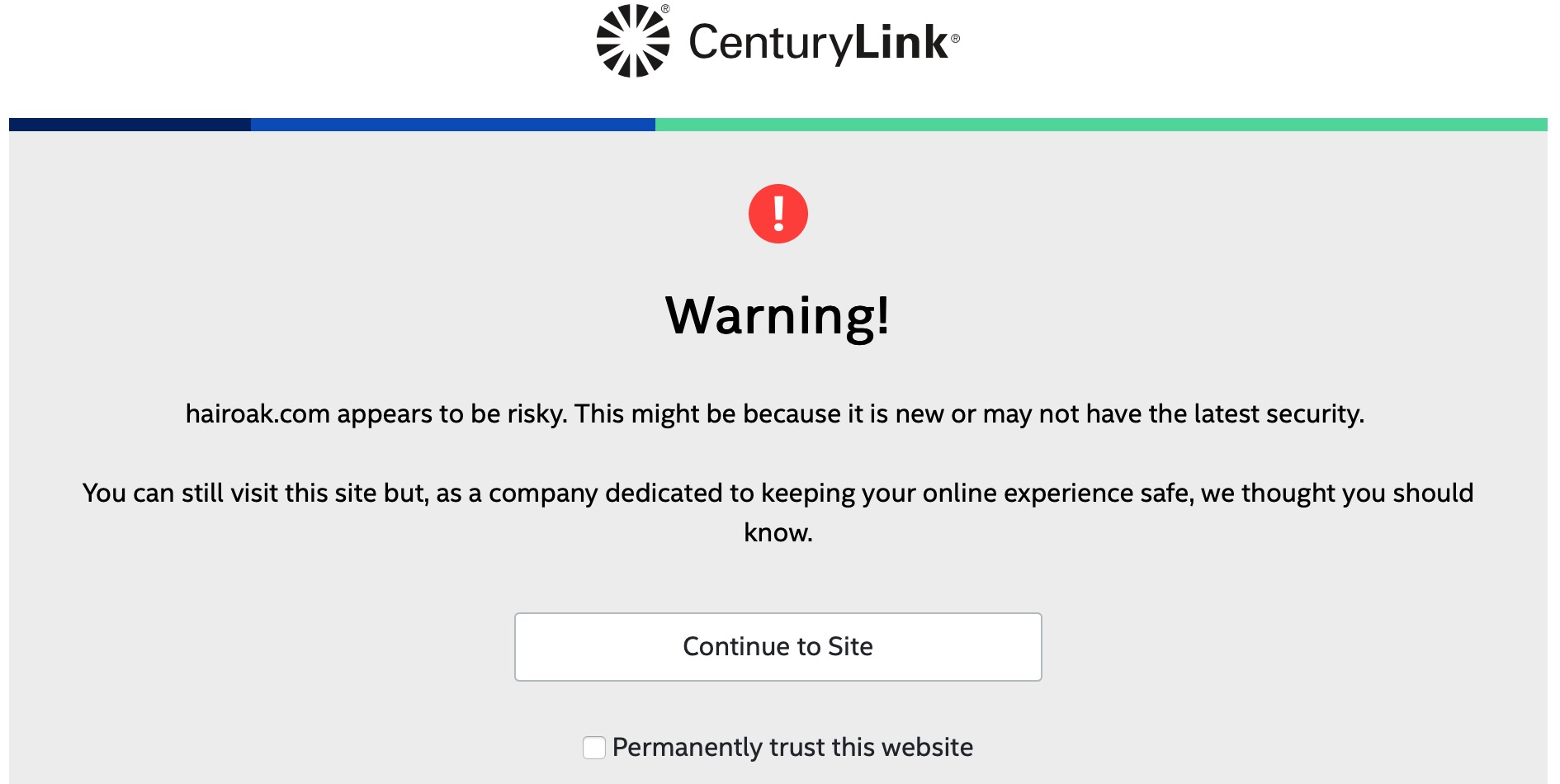1560x784 pixels.
Task: Click the CenturyLink wordmark text
Action: click(x=817, y=43)
